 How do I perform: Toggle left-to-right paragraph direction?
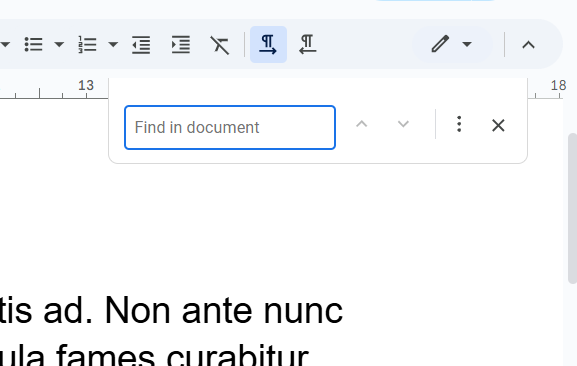pos(268,45)
